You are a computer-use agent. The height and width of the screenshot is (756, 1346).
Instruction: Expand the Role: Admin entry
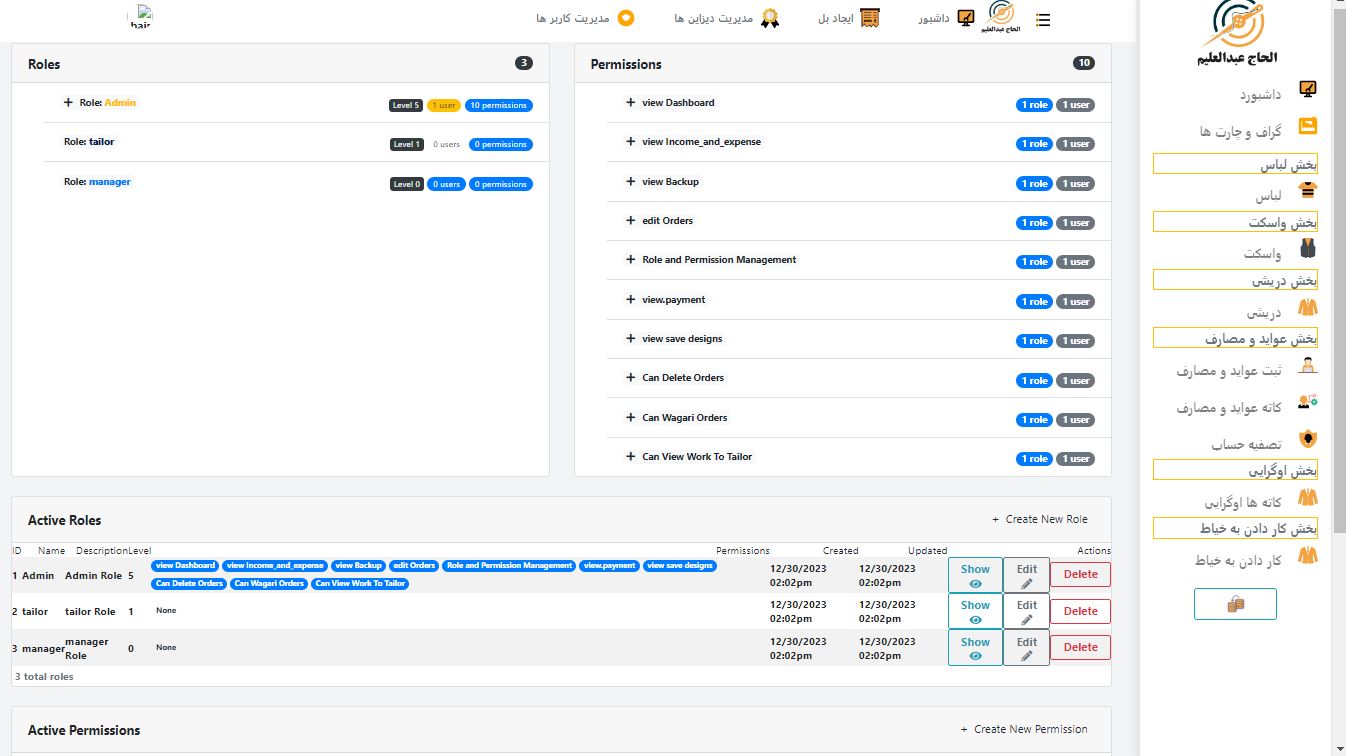point(68,103)
